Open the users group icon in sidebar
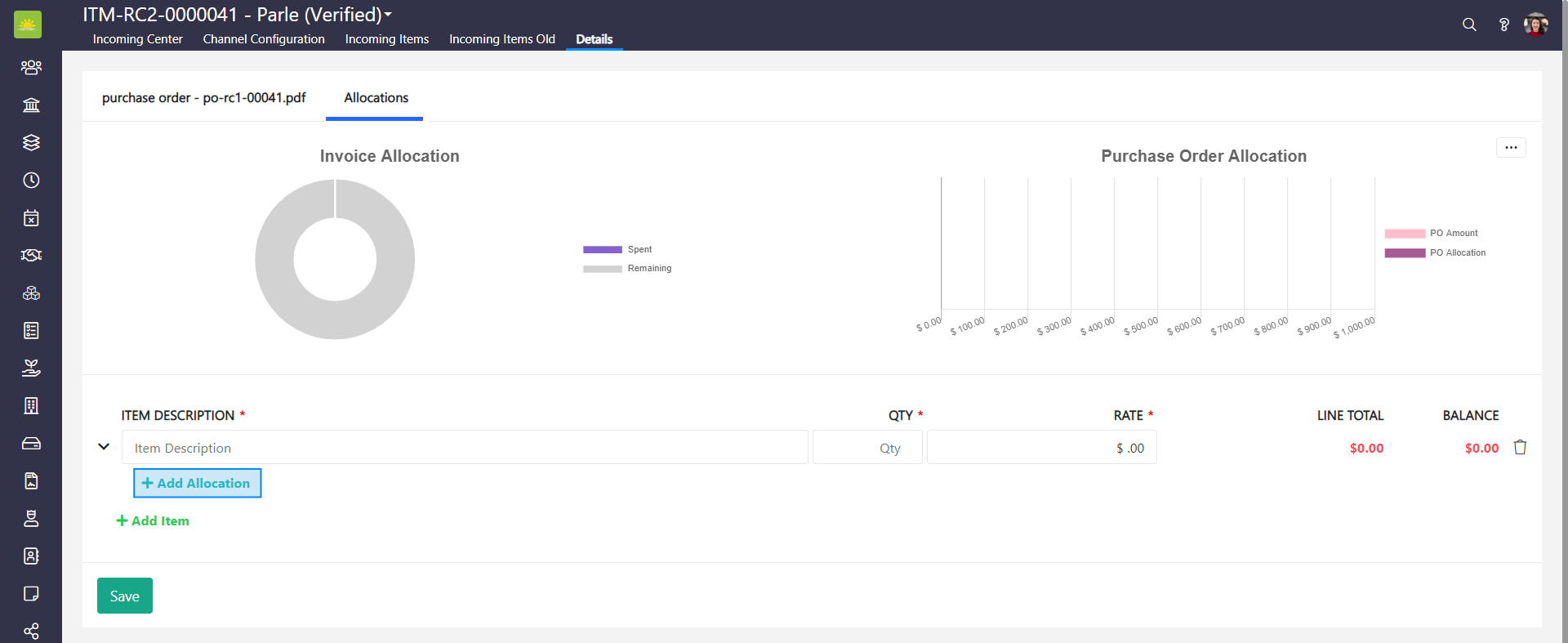Viewport: 1568px width, 643px height. click(31, 67)
